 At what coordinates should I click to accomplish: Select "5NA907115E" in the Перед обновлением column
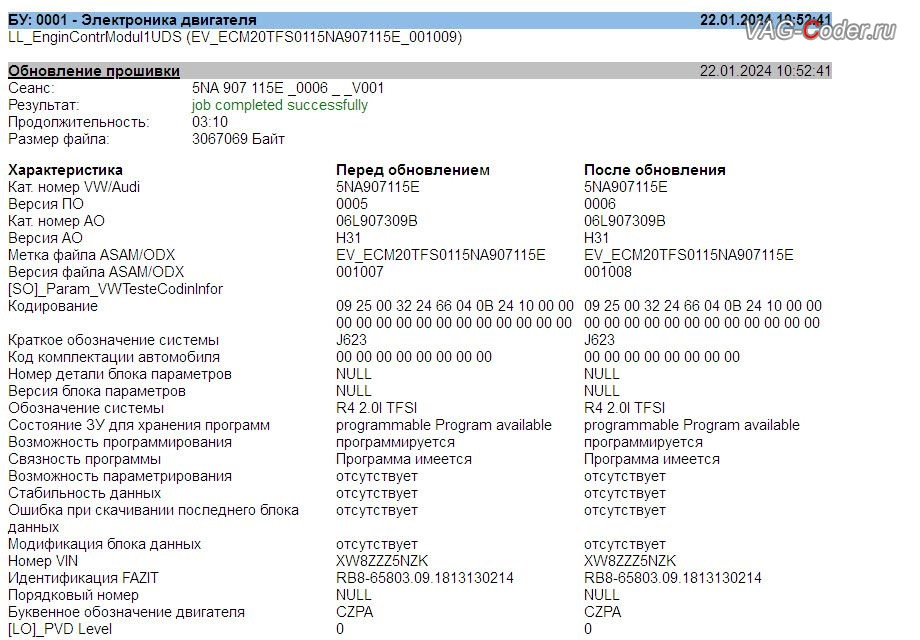pos(377,187)
